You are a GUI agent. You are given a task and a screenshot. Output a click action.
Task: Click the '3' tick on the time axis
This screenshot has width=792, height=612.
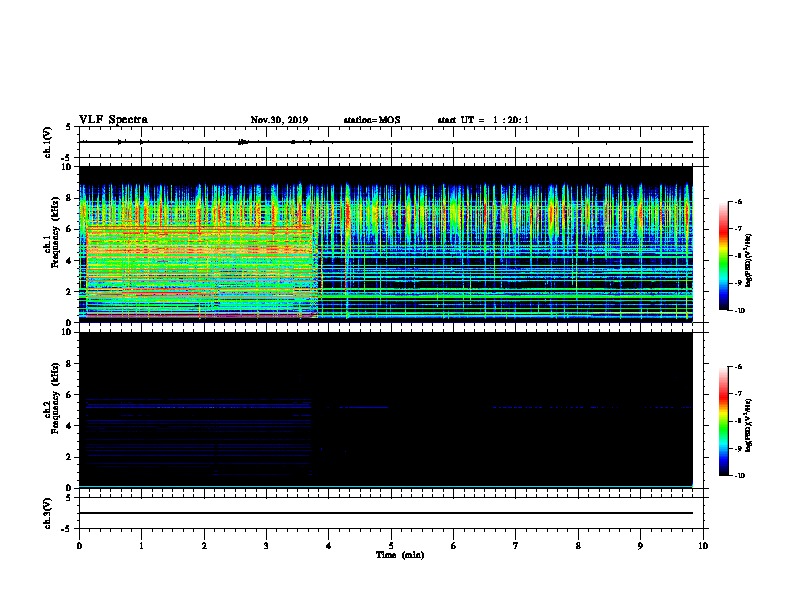coord(266,546)
